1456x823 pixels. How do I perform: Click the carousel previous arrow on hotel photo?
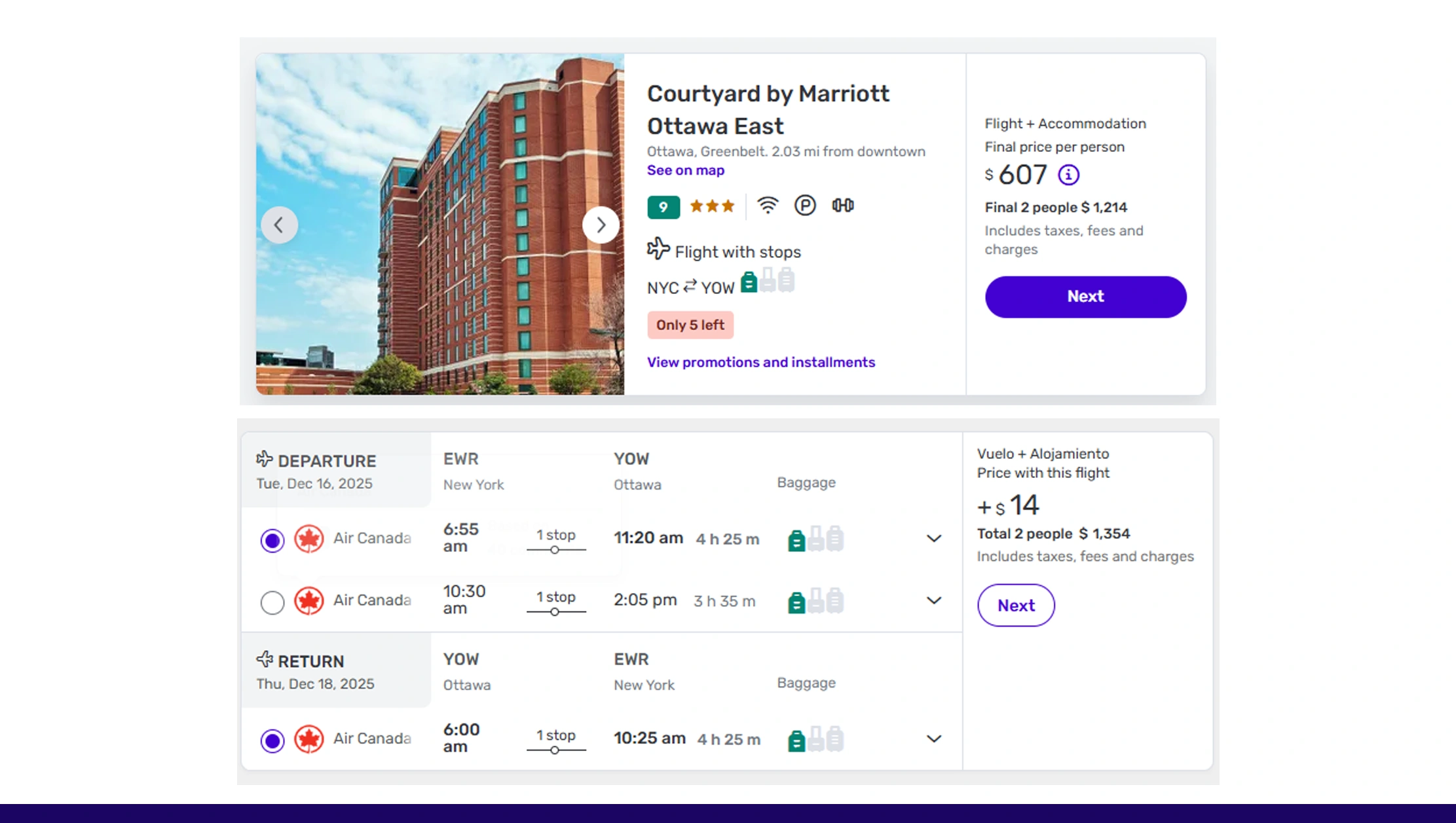279,225
